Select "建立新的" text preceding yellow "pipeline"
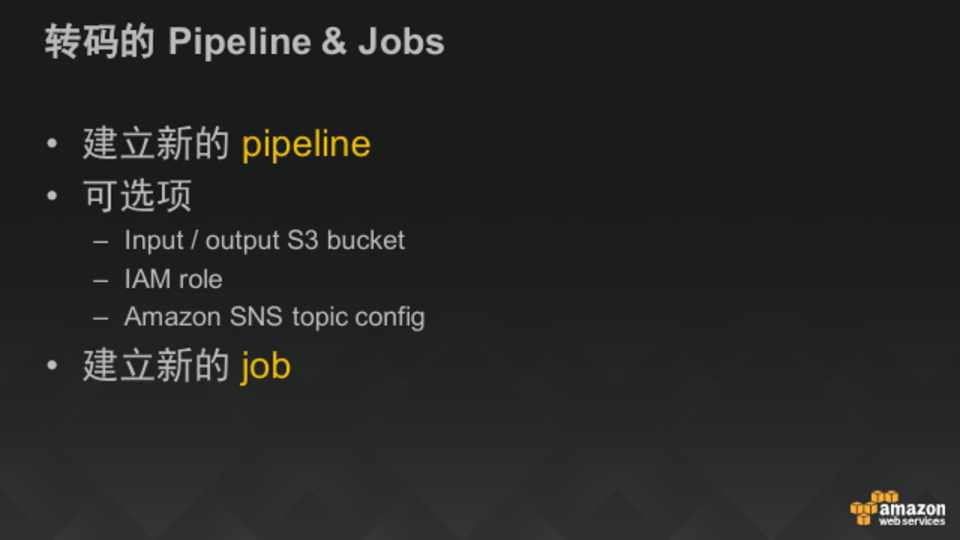The image size is (960, 540). coord(156,144)
